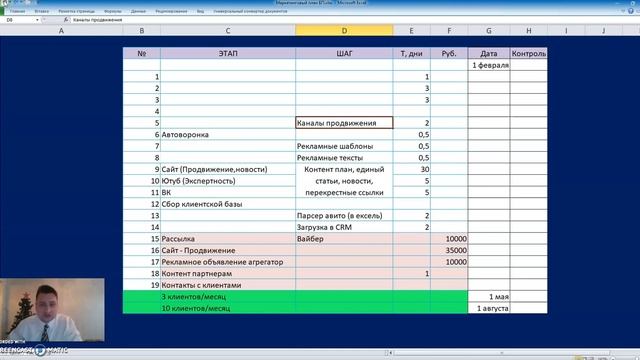Click the presenter webcam thumbnail

(52, 310)
